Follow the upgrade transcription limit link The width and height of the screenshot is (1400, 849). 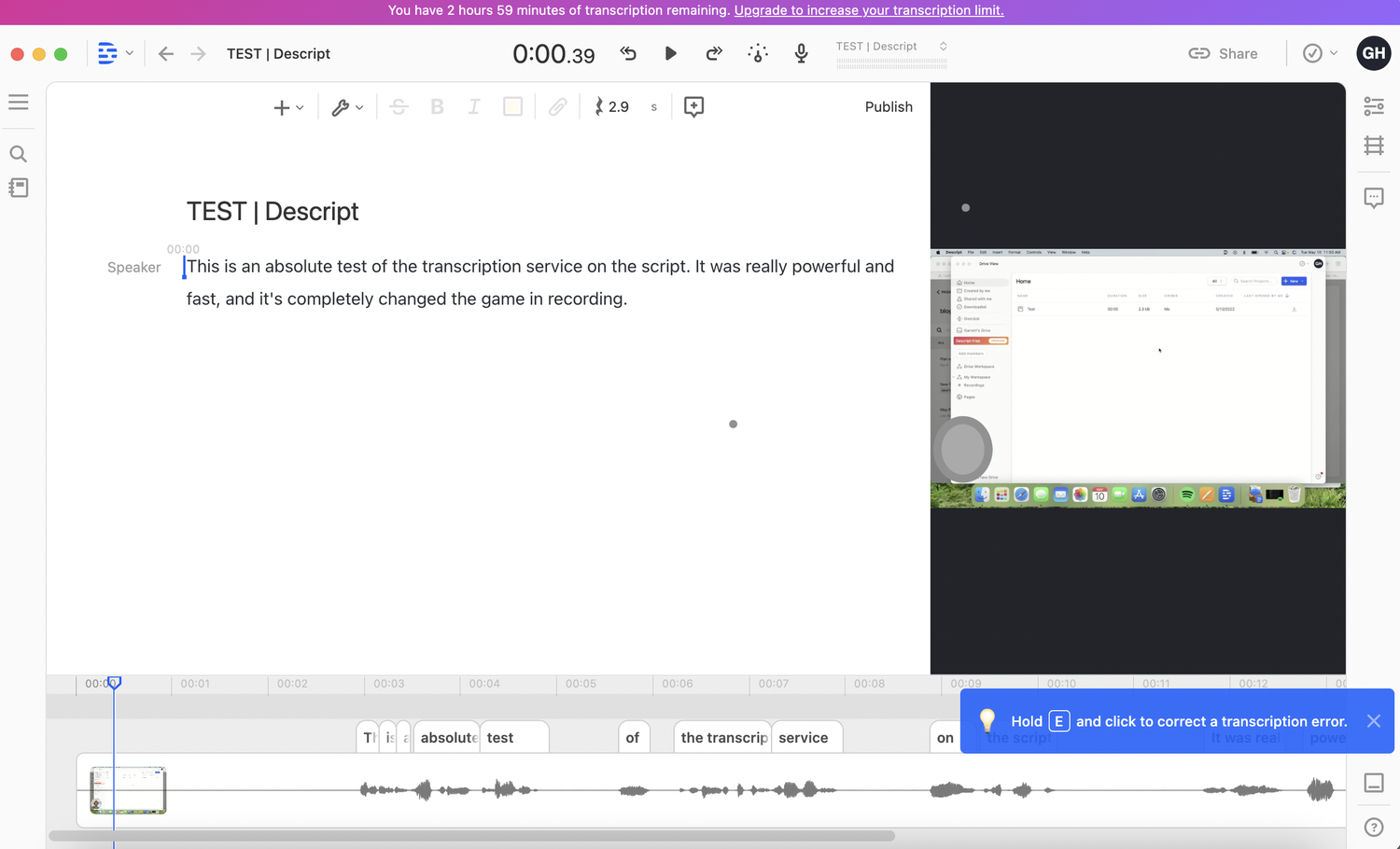coord(869,10)
